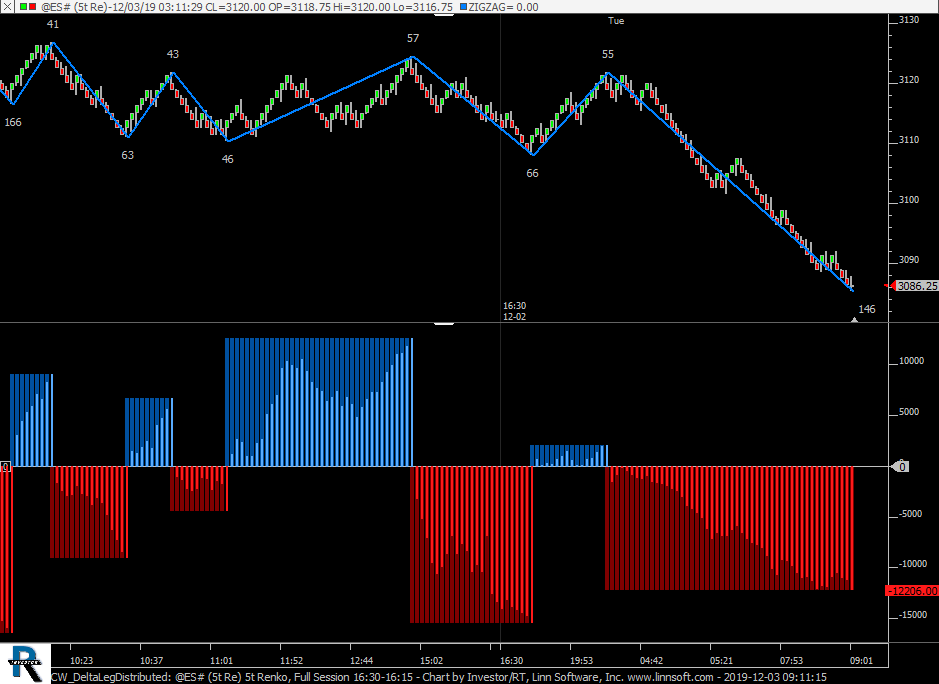Open the www.linnsoft.com footer text
Screen dimensions: 939x684
(670, 677)
